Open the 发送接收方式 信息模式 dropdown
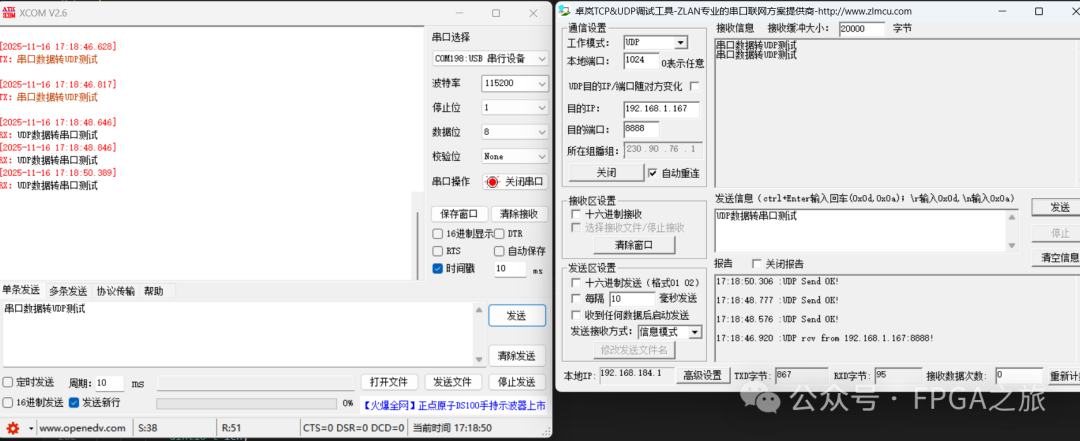 [x=669, y=331]
